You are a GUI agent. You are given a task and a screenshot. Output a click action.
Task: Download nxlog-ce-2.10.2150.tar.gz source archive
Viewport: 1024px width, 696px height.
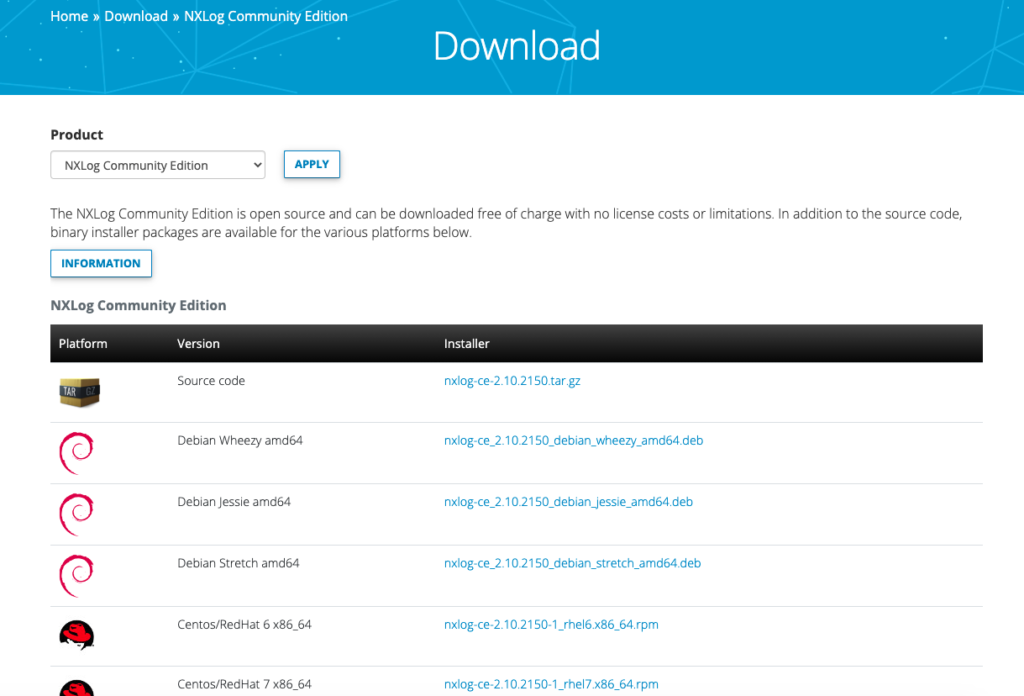click(512, 381)
